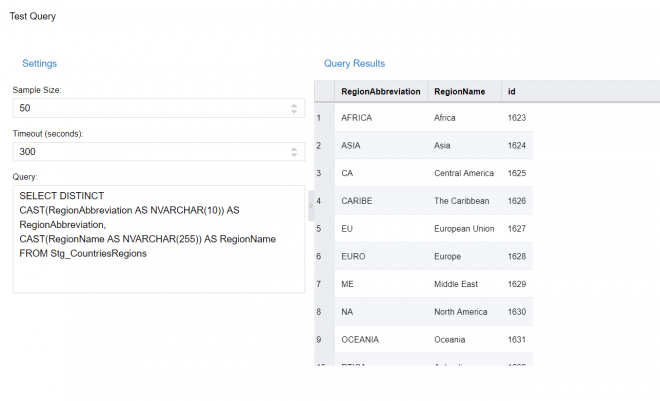
Task: Decrease the Sample Size value with down arrow
Action: point(293,111)
